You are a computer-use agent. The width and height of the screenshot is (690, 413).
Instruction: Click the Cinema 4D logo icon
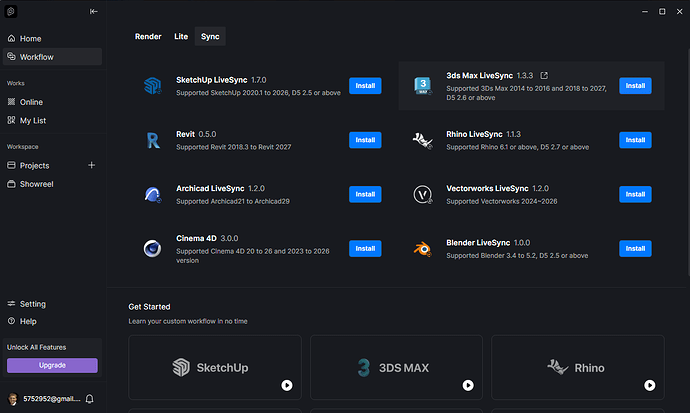tap(152, 249)
